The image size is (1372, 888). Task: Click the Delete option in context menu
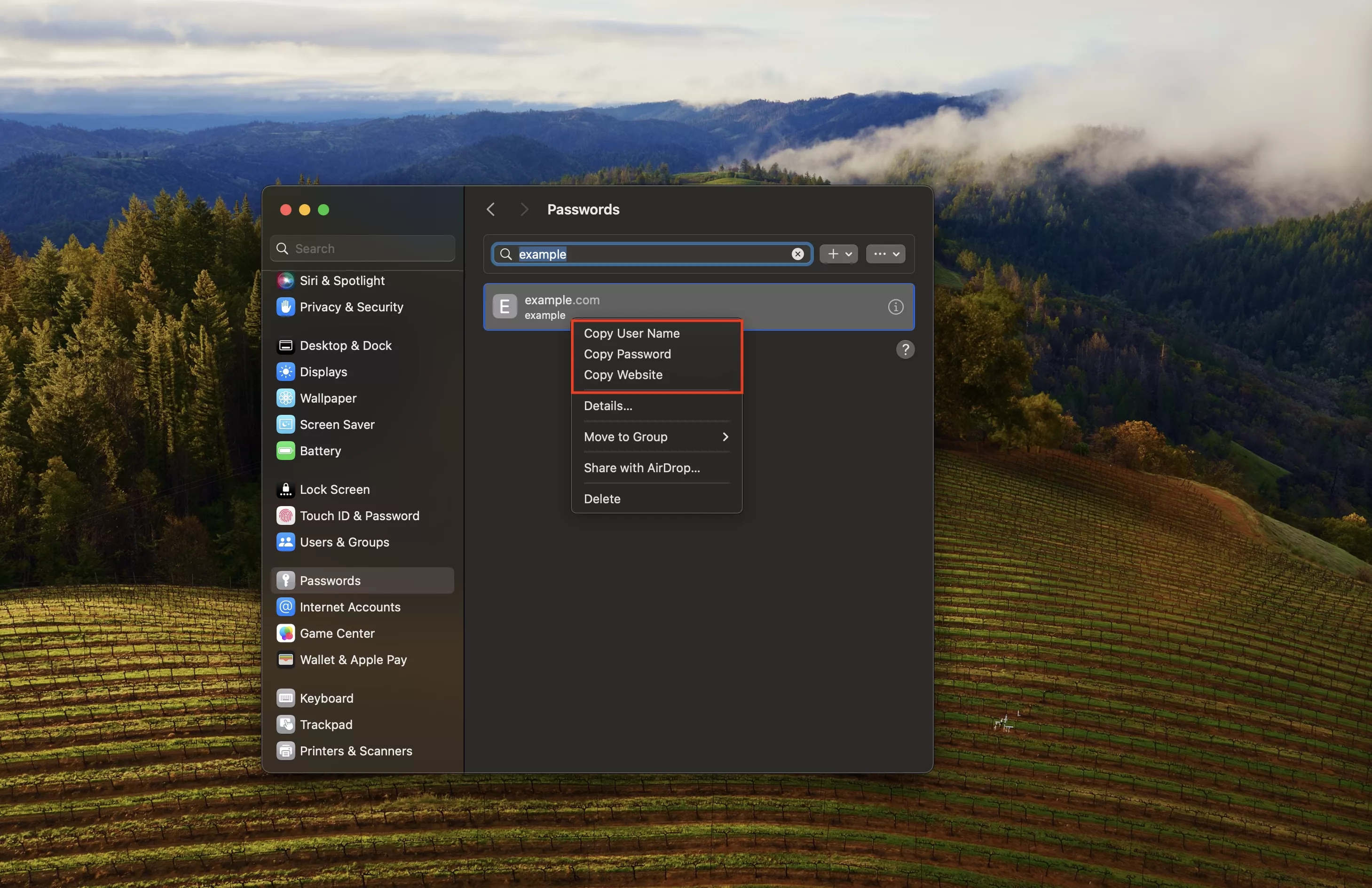click(601, 498)
